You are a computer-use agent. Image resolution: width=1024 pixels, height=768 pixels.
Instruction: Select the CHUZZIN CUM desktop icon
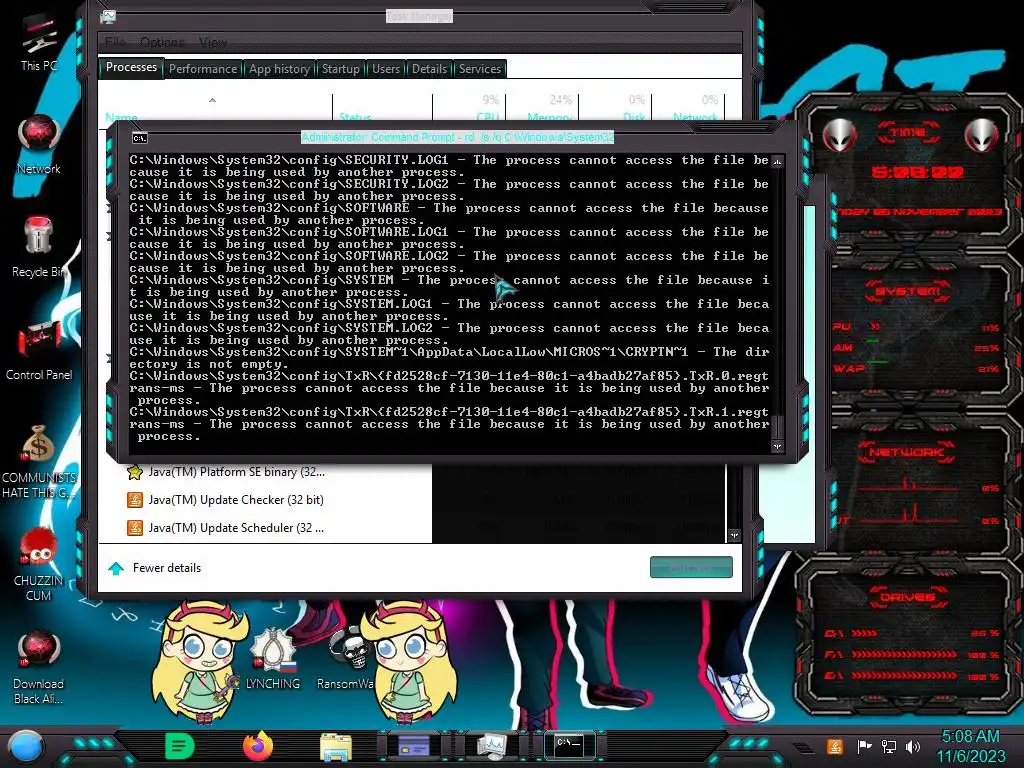[39, 563]
